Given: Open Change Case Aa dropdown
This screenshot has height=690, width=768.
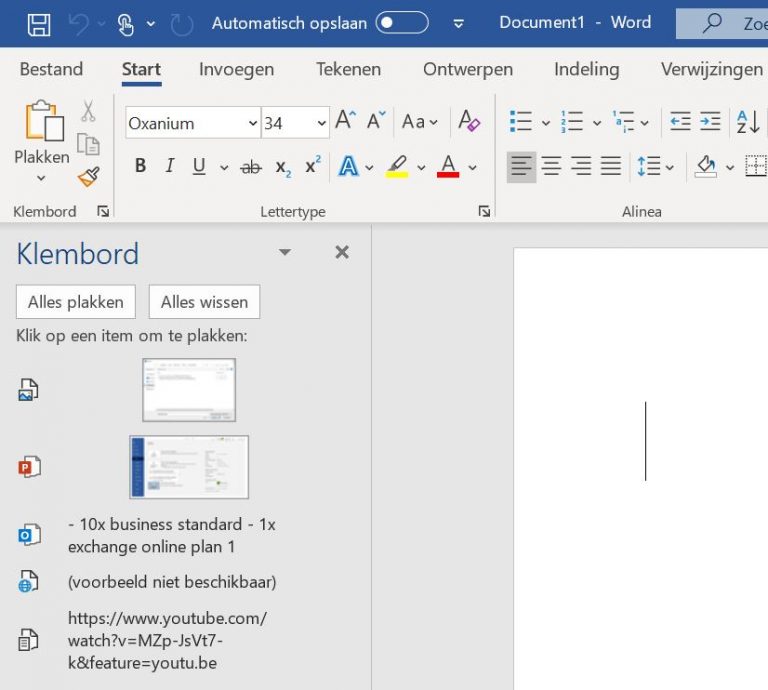Looking at the screenshot, I should pyautogui.click(x=419, y=121).
